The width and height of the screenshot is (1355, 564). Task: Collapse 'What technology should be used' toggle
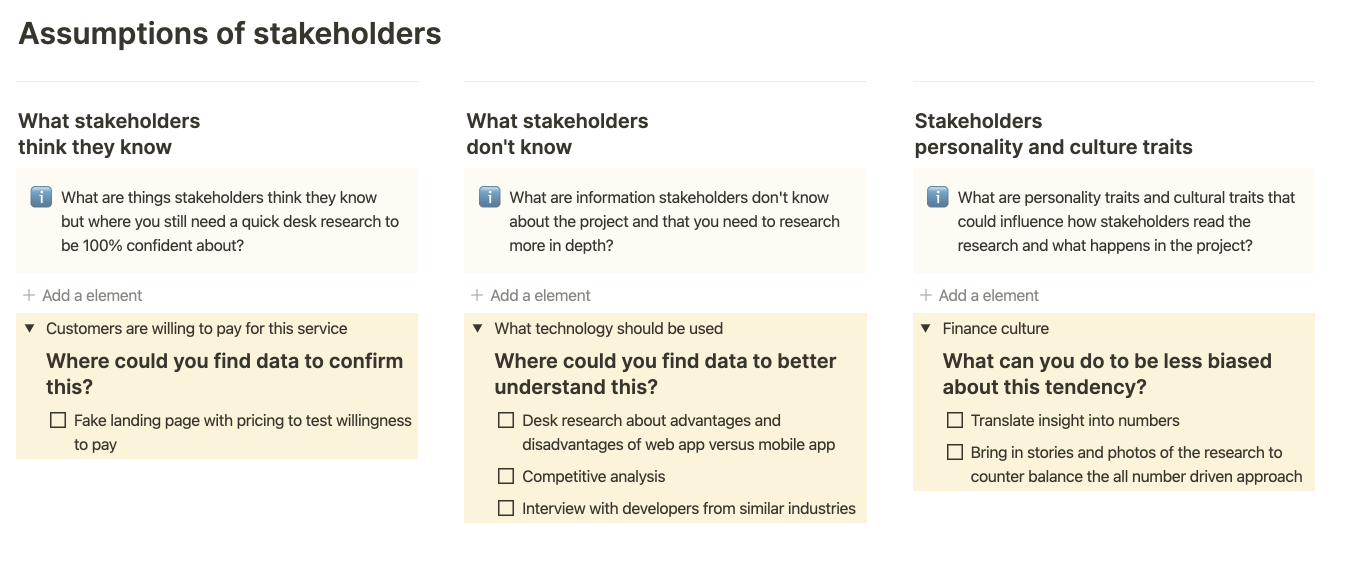coord(478,329)
